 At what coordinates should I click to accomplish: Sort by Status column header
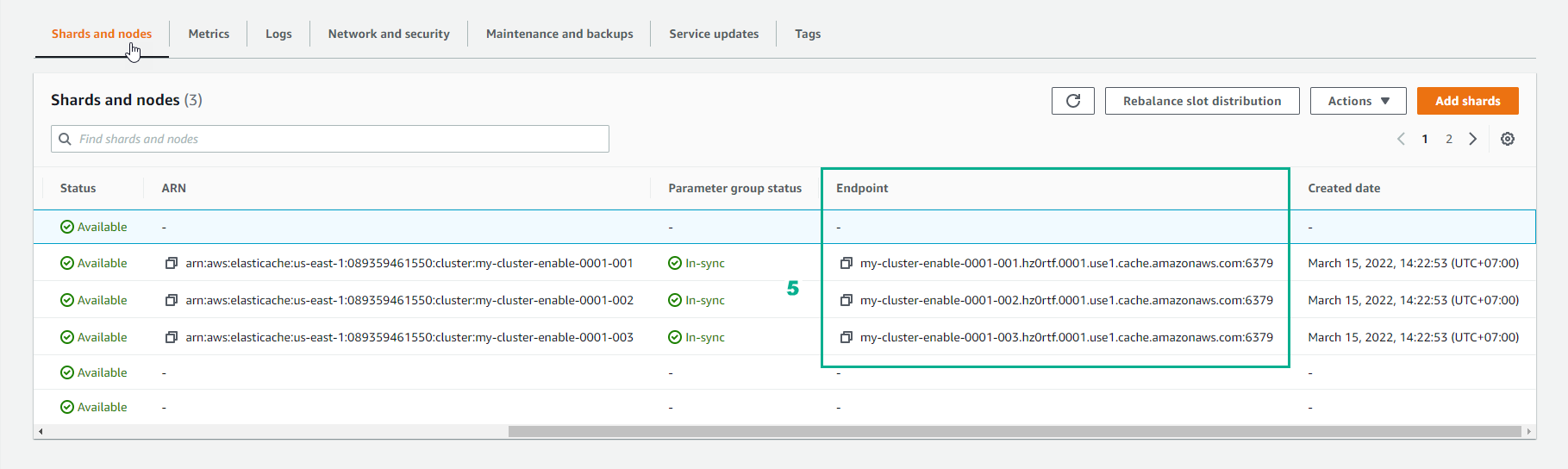click(78, 188)
